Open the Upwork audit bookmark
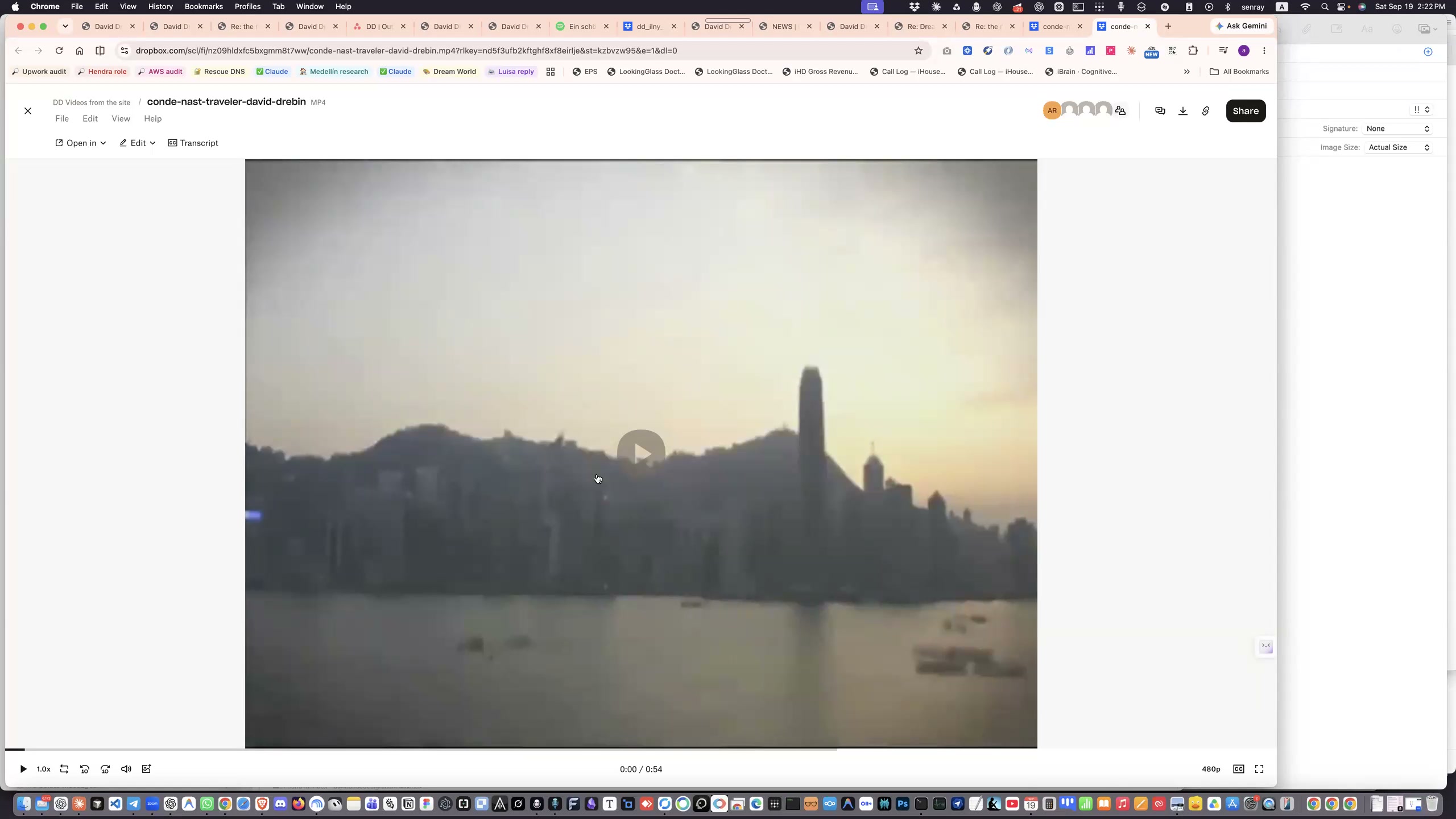This screenshot has height=819, width=1456. point(39,72)
